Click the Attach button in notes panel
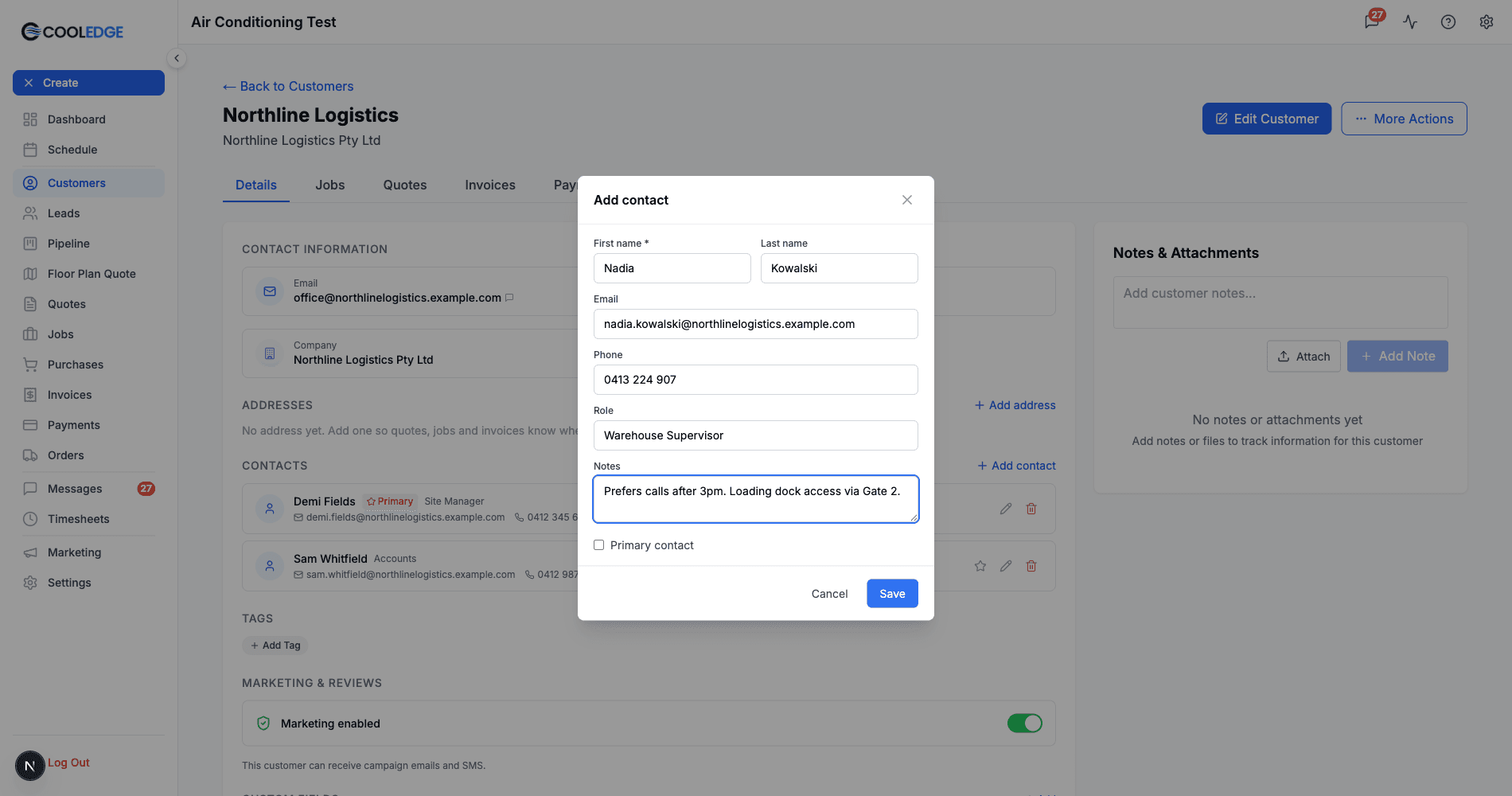This screenshot has width=1512, height=796. pos(1304,357)
